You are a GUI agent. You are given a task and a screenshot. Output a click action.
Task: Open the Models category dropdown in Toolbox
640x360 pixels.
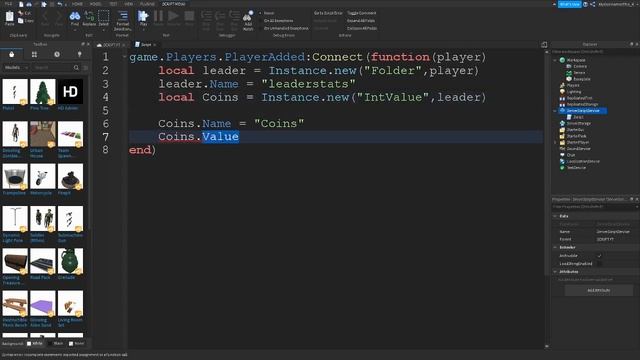[16, 67]
